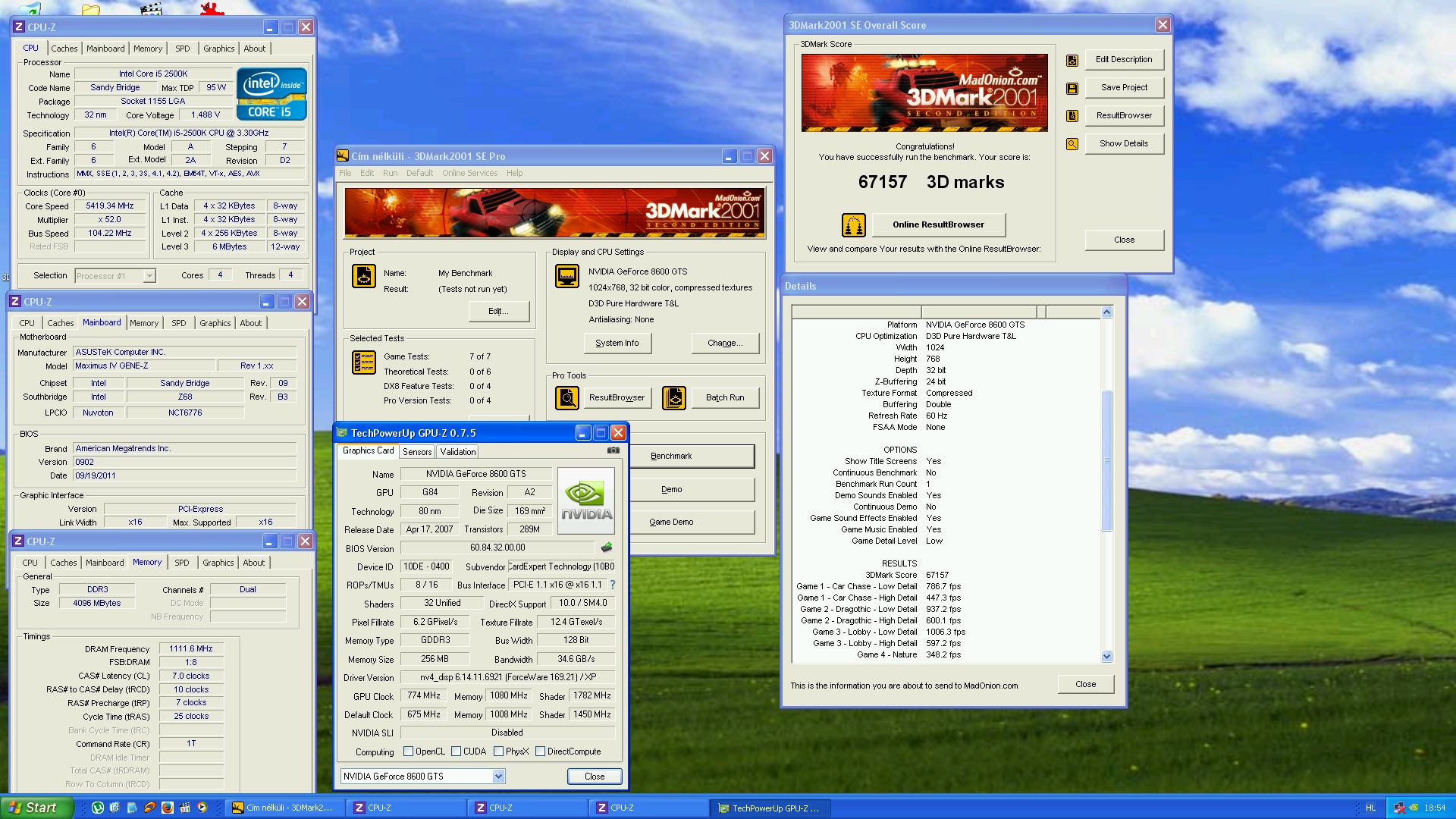The image size is (1456, 819).
Task: Click the NVIDIA system tray icon
Action: coord(1414,808)
